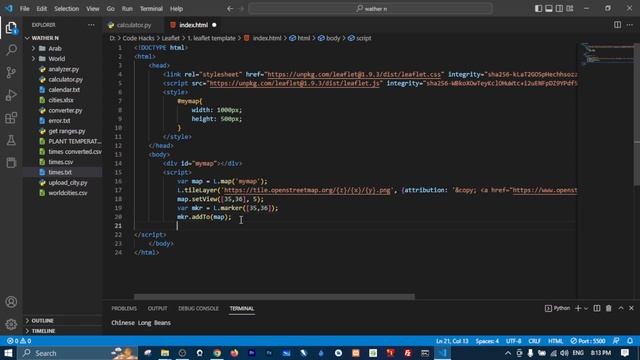Image resolution: width=640 pixels, height=360 pixels.
Task: Click the horizontal editor scrollbar
Action: tap(274, 297)
